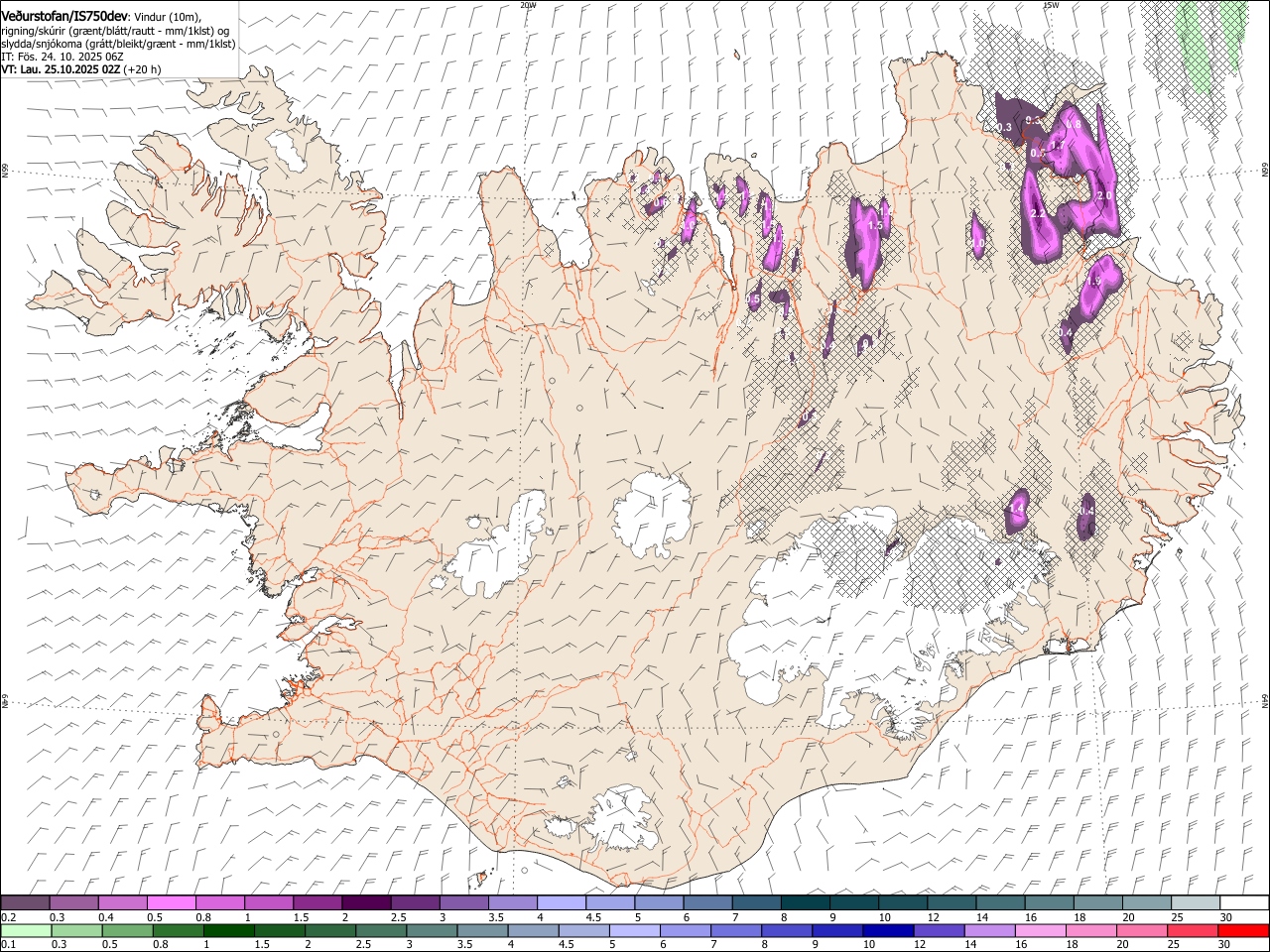The width and height of the screenshot is (1270, 952).
Task: Choose the 12 mm violet rain row swatch
Action: 939,931
